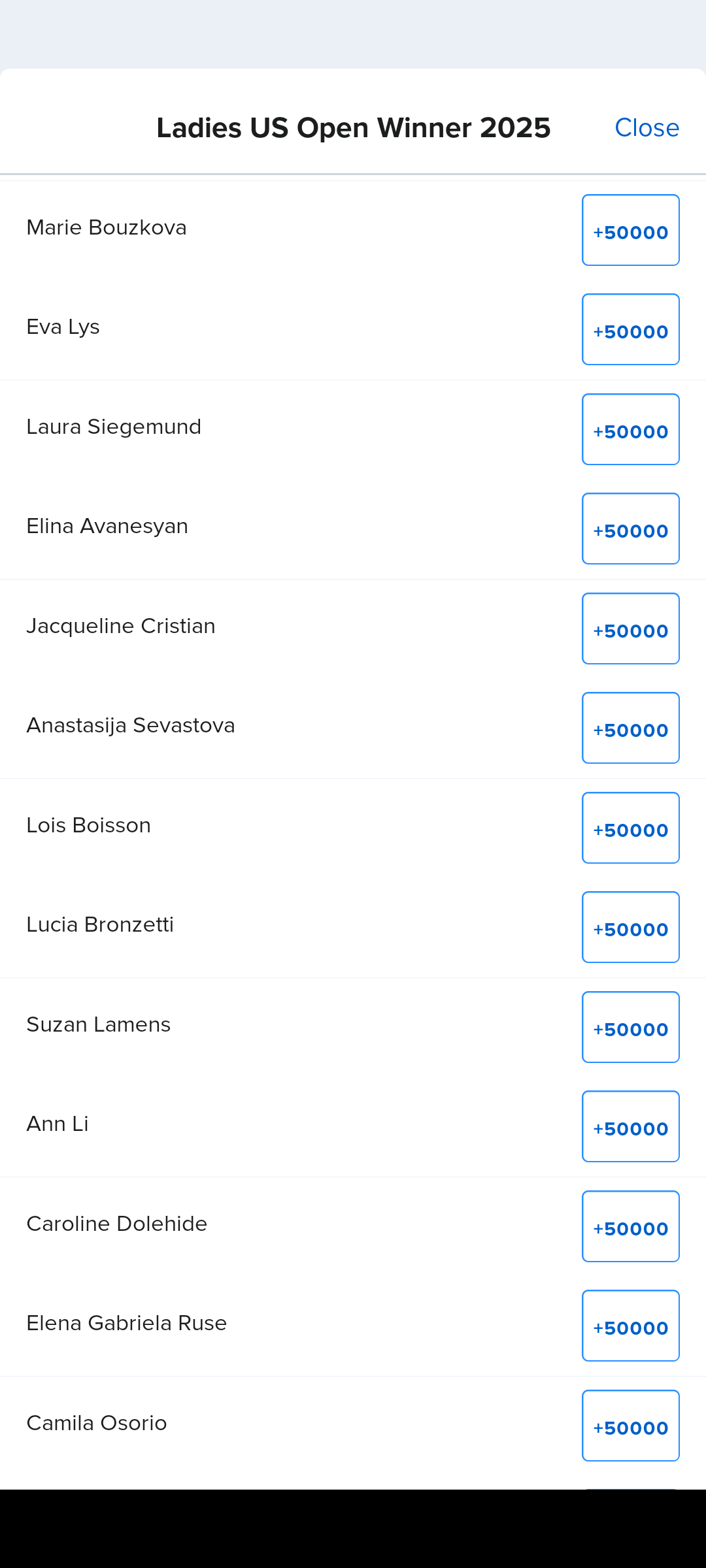
Task: Select Anastasija Sevastova +50000 odds button
Action: 630,728
